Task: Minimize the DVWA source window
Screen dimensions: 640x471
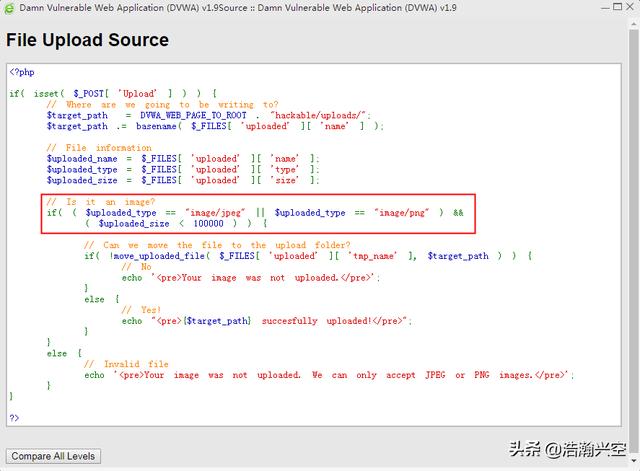Action: pyautogui.click(x=606, y=7)
